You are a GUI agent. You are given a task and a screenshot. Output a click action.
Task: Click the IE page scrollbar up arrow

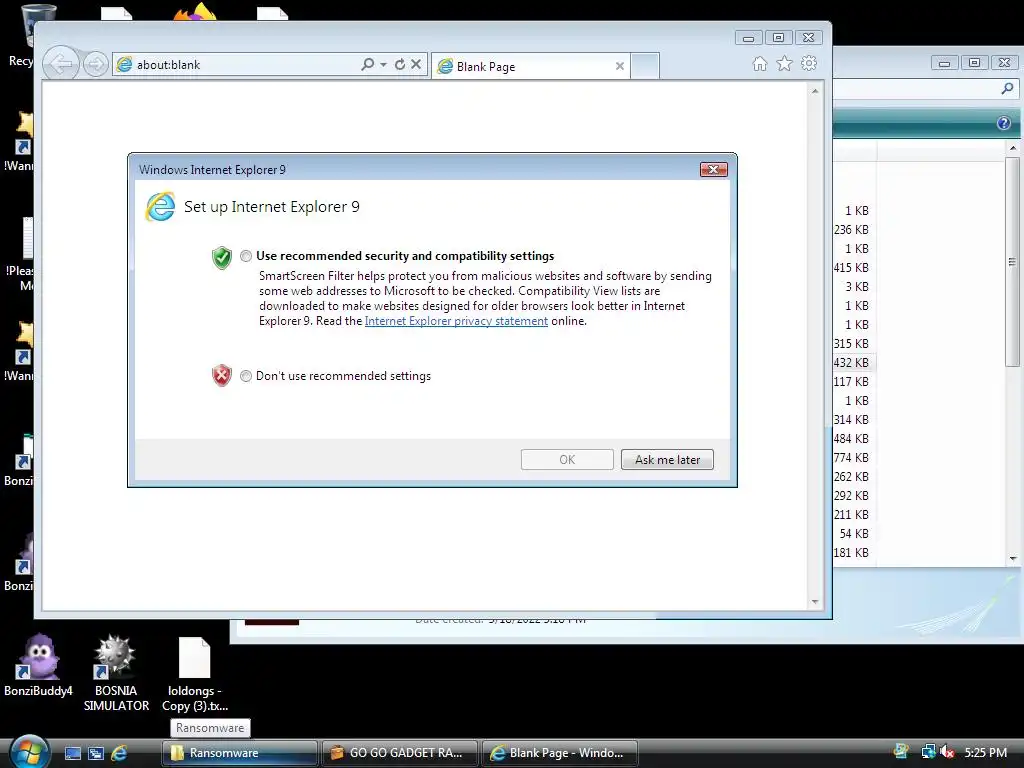815,91
